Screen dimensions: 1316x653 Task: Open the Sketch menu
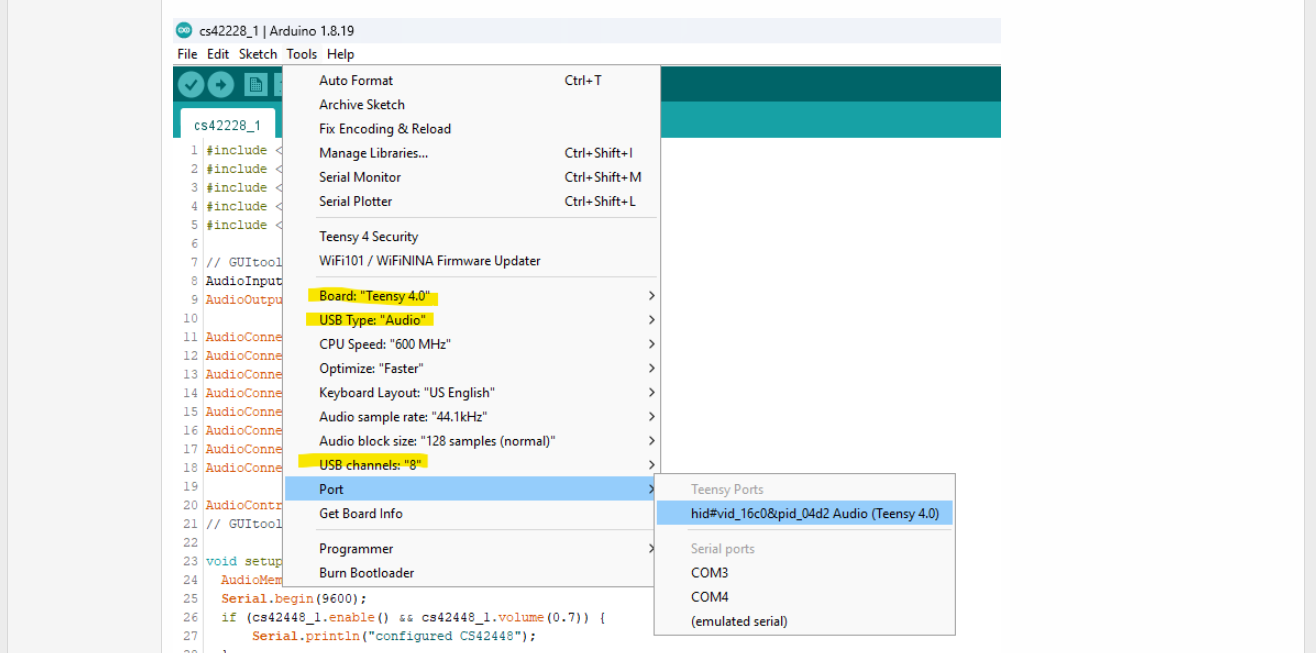coord(257,54)
